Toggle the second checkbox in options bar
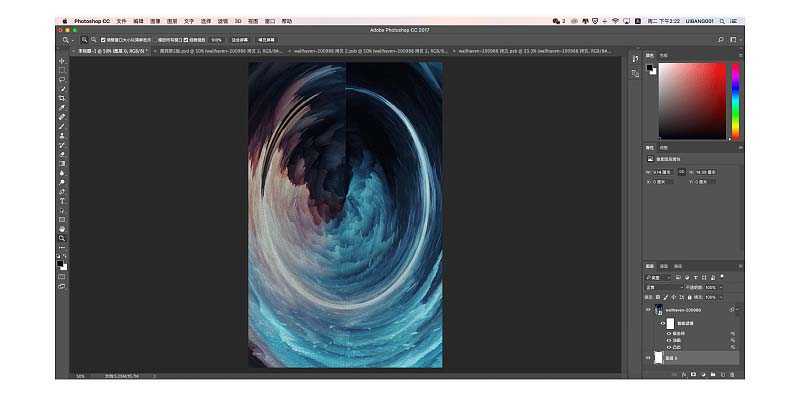This screenshot has width=800, height=393. tap(186, 39)
